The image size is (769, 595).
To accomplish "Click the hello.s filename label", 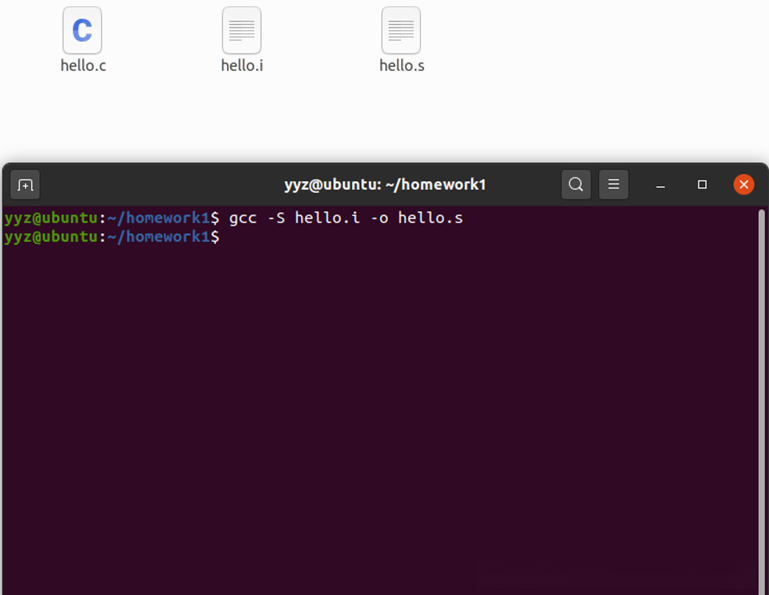I will point(401,66).
